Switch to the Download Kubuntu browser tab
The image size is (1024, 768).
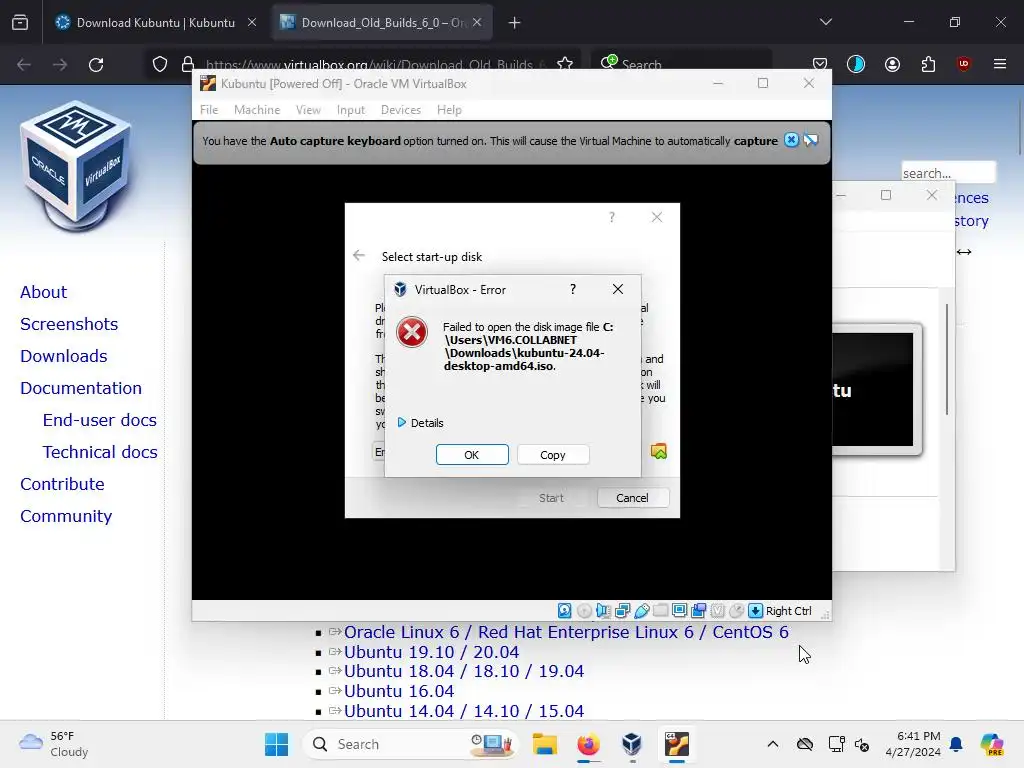tap(155, 23)
